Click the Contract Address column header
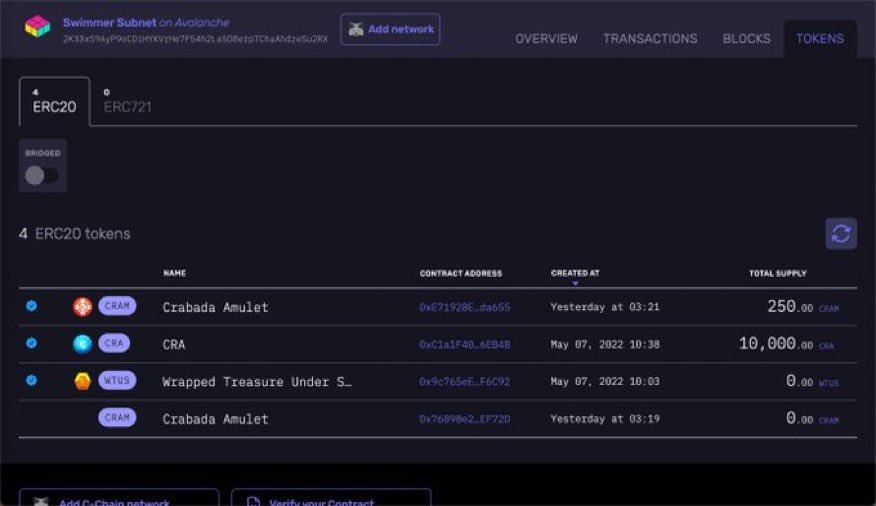 click(x=461, y=273)
